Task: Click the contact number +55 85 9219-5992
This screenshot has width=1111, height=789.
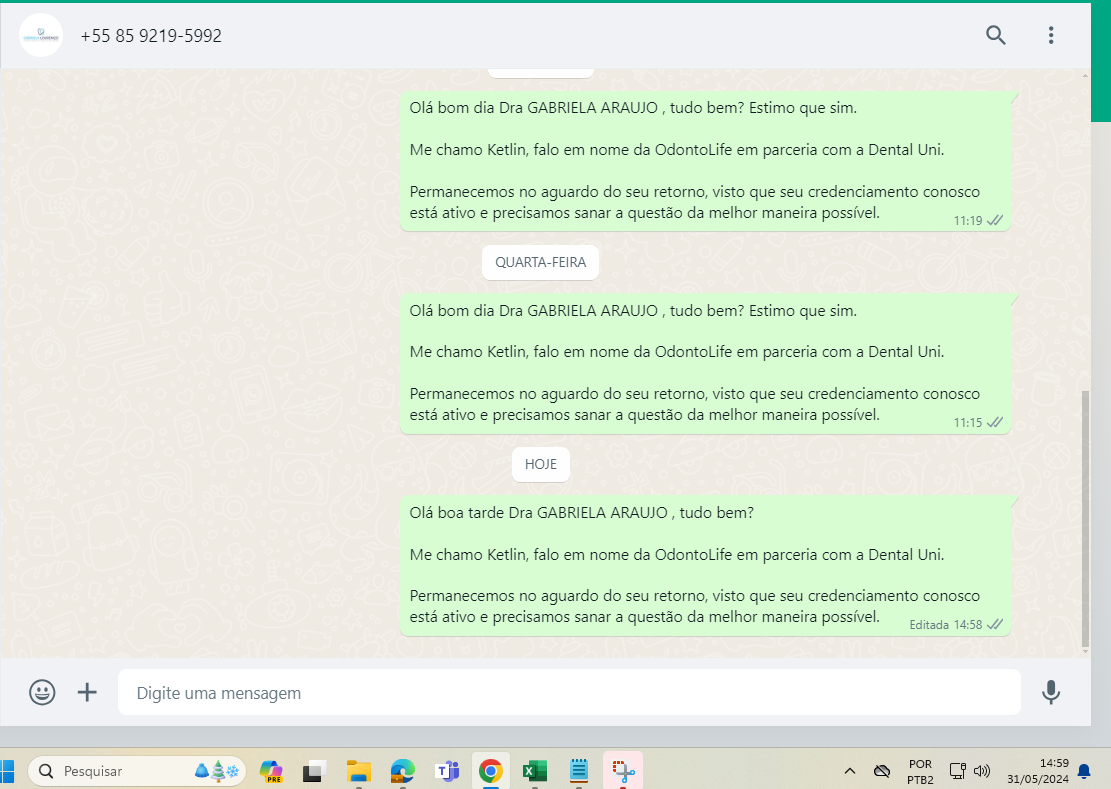Action: pyautogui.click(x=151, y=36)
